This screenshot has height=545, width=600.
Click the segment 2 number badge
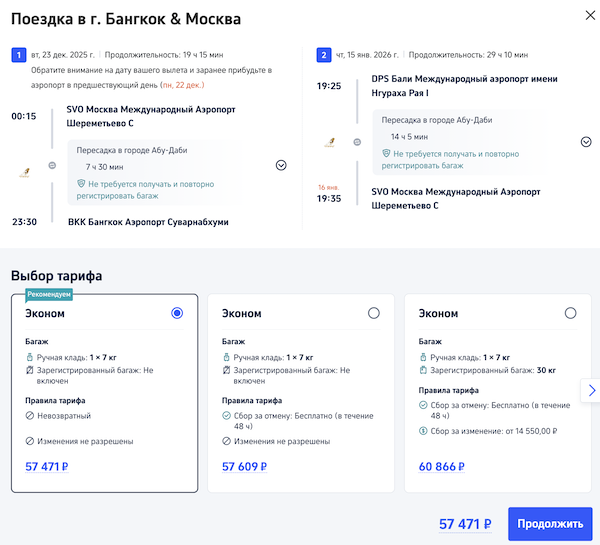[322, 56]
